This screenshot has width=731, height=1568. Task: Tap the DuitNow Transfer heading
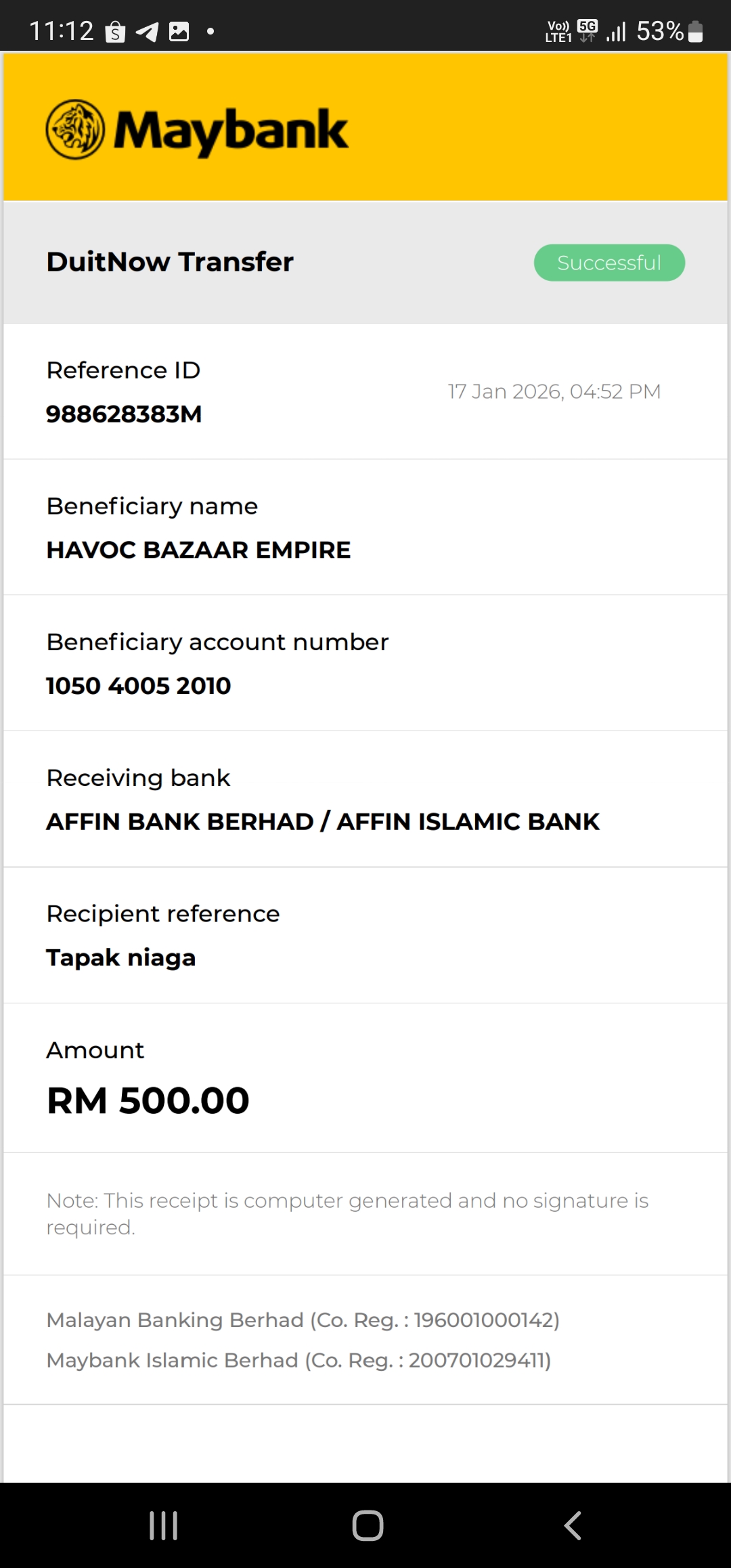170,262
